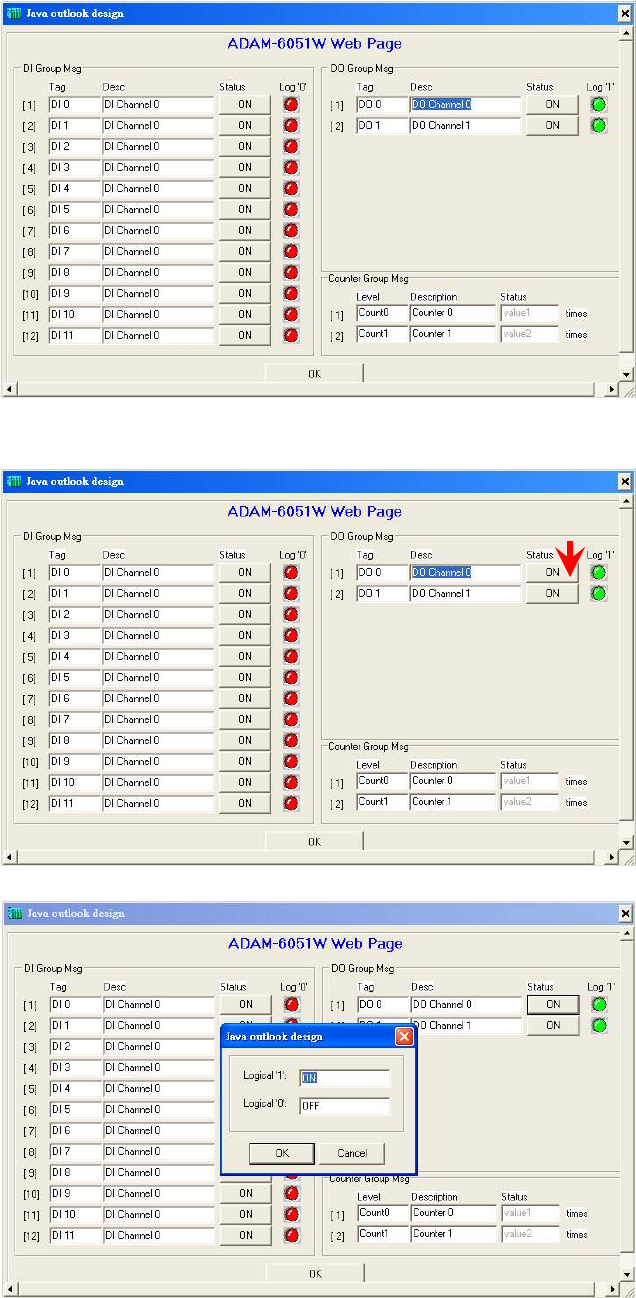Viewport: 636px width, 1298px height.
Task: In bottom window, click ON button for DO 1
Action: pos(553,1025)
